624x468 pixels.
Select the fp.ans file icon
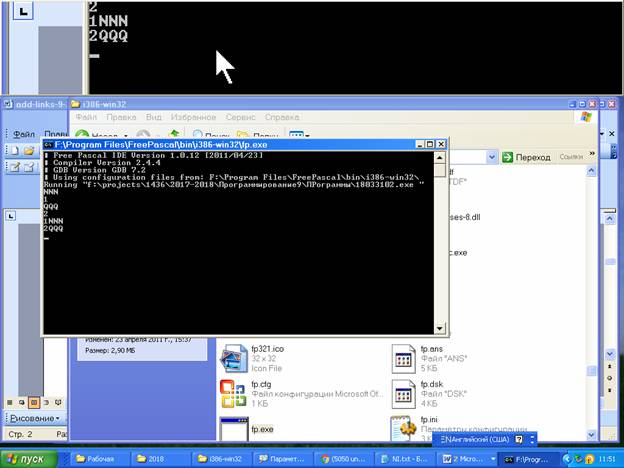(x=403, y=359)
